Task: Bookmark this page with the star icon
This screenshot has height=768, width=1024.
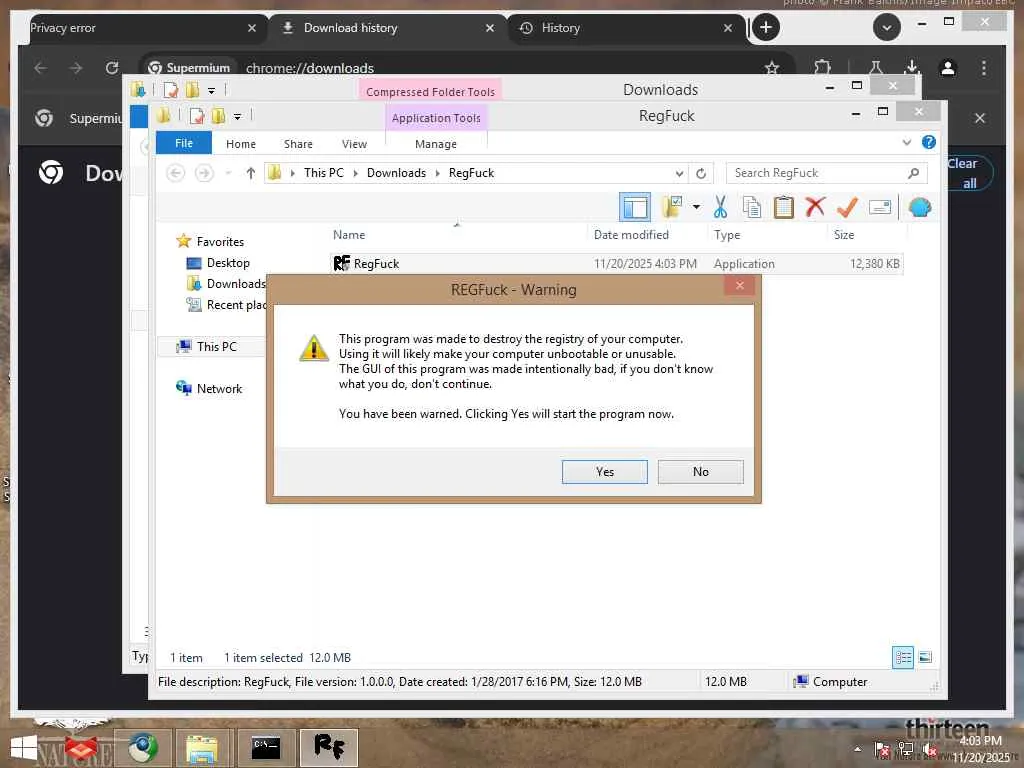Action: (x=772, y=68)
